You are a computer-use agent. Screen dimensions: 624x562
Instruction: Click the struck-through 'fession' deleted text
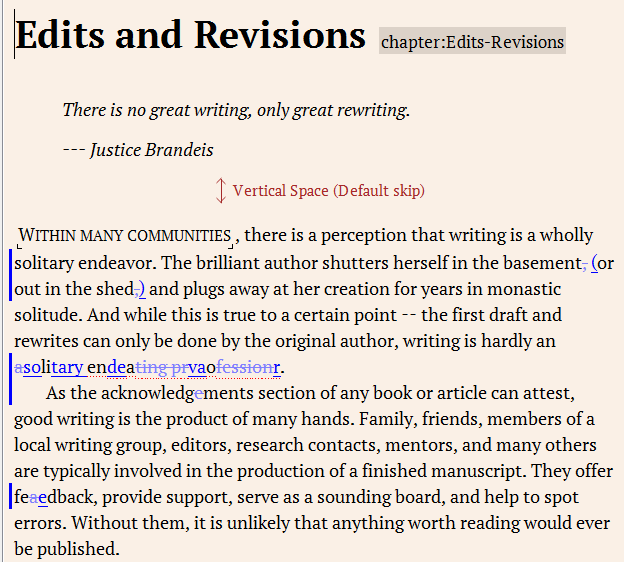pyautogui.click(x=244, y=367)
